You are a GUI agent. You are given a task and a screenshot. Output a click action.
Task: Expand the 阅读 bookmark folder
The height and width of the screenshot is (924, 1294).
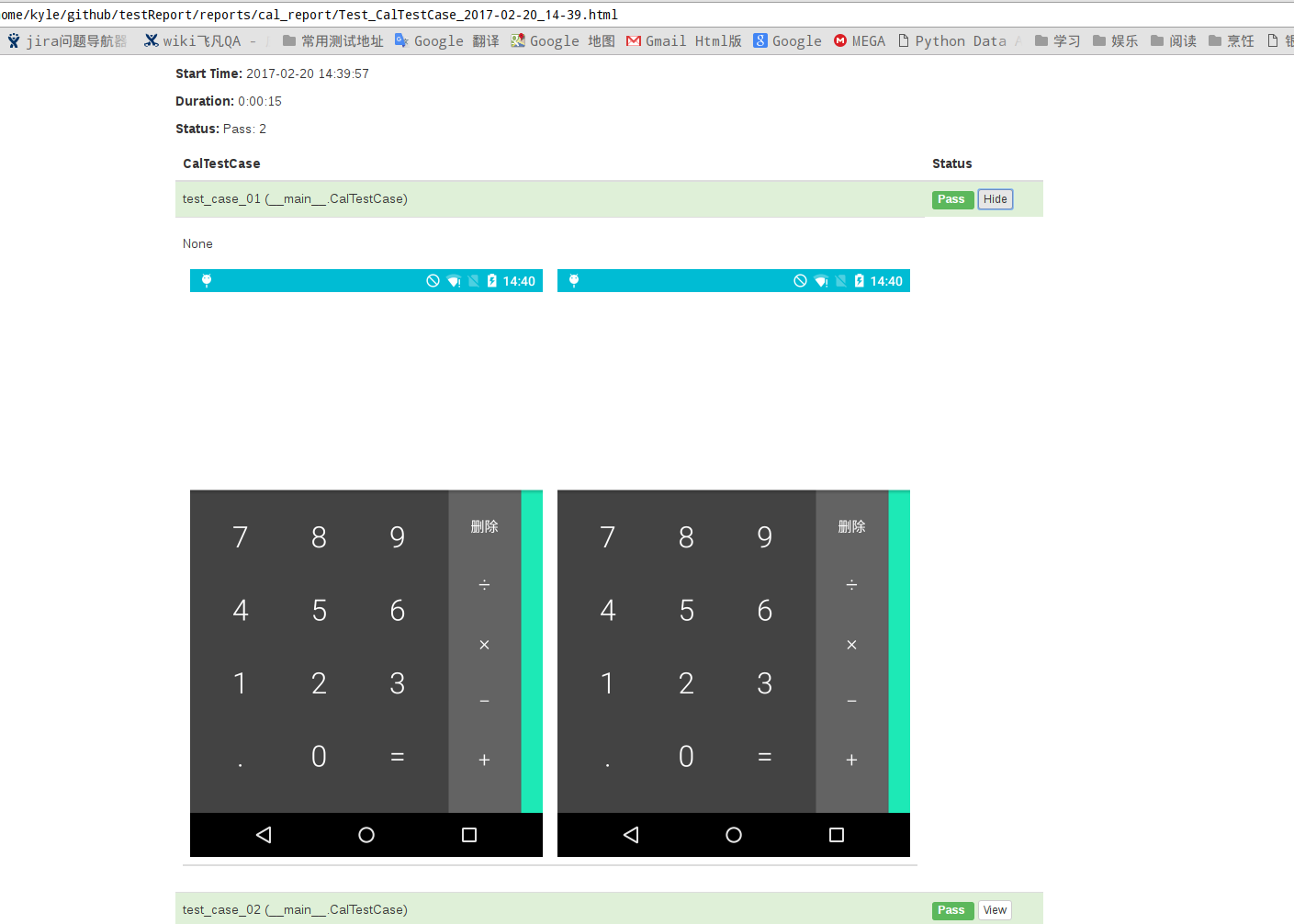coord(1173,40)
